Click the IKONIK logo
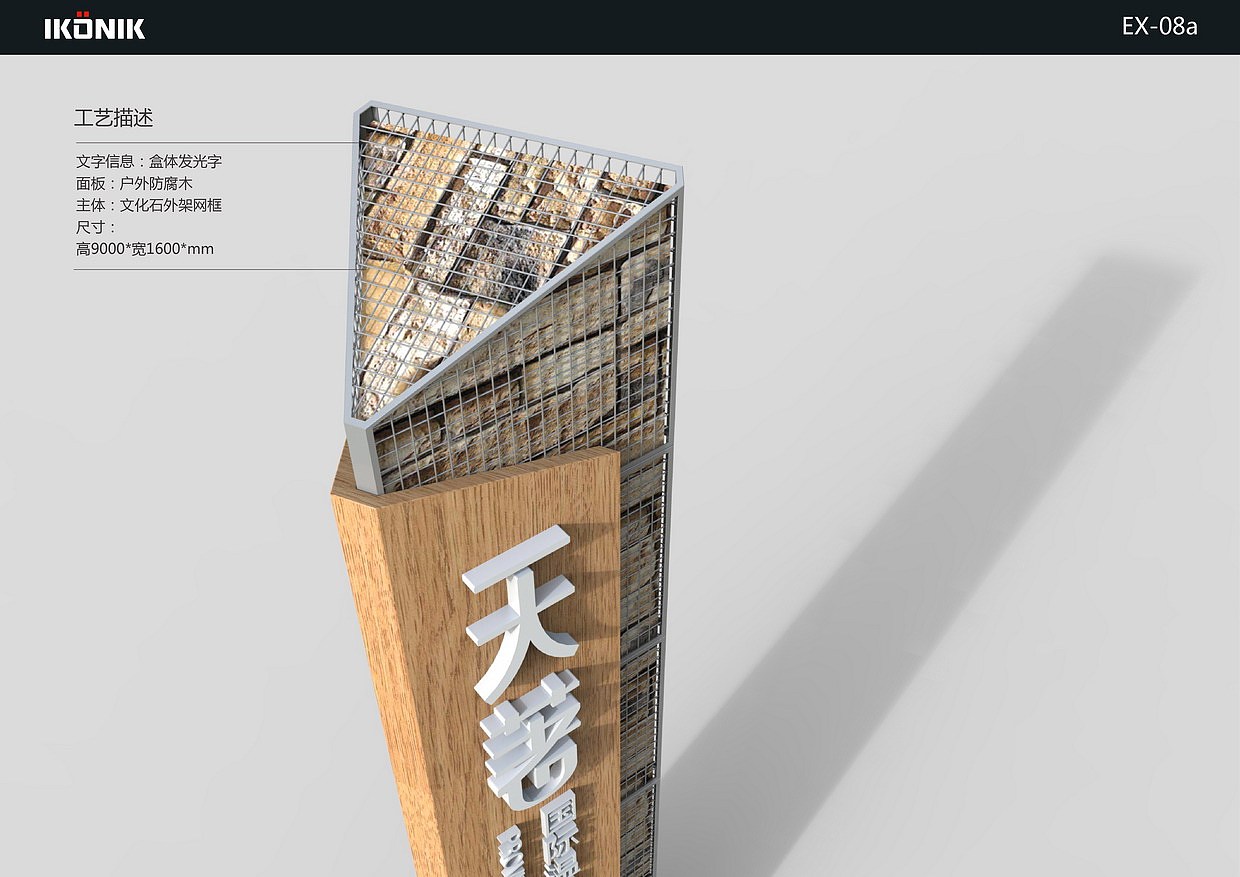1240x877 pixels. [x=95, y=27]
